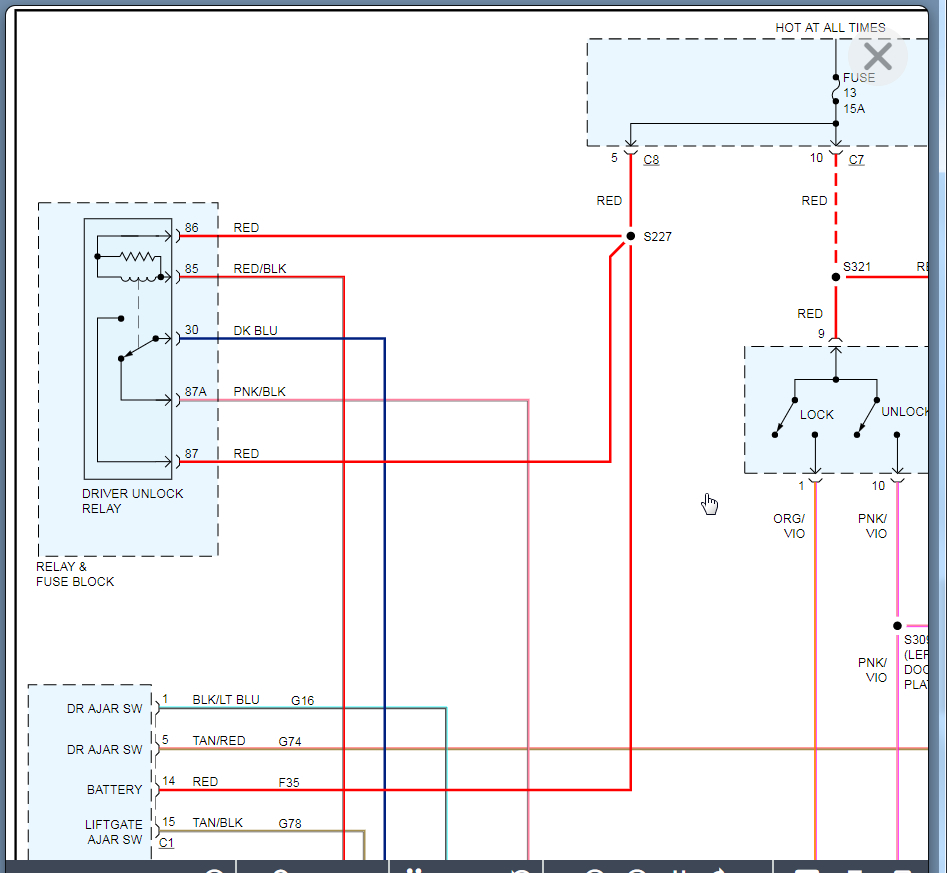The width and height of the screenshot is (947, 873).
Task: Click the S321 splice point
Action: (836, 277)
